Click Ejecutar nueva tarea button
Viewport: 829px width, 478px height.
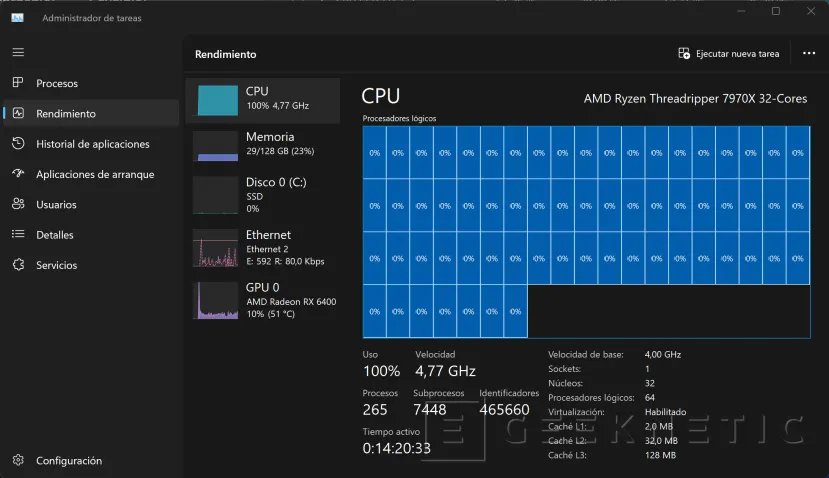729,53
